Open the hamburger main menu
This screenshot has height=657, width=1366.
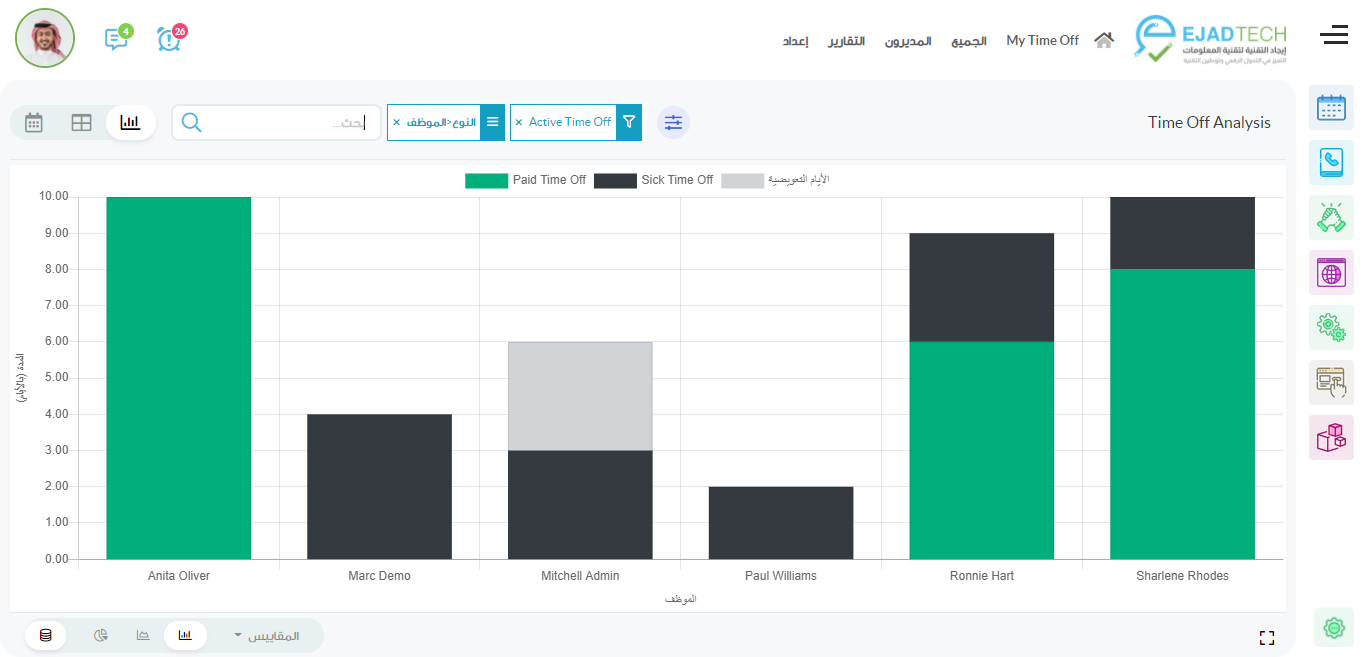click(1333, 37)
